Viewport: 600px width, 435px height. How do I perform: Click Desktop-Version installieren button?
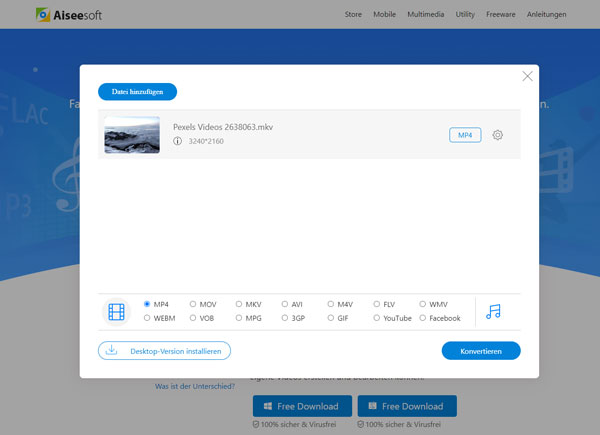click(165, 351)
